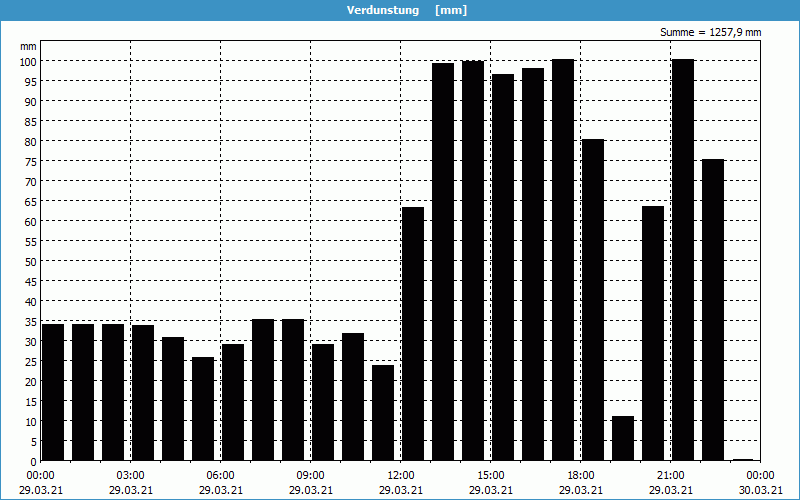The height and width of the screenshot is (500, 800).
Task: Click the y-axis value "100"
Action: coord(28,61)
